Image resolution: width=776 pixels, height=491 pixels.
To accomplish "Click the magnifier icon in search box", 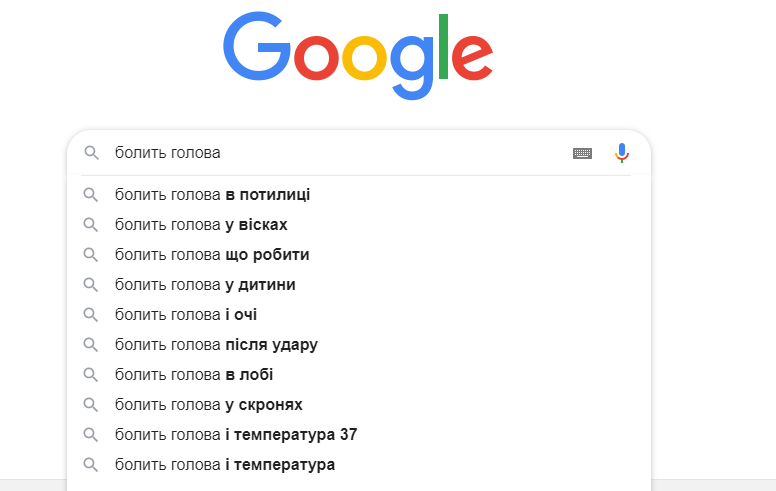I will tap(91, 153).
